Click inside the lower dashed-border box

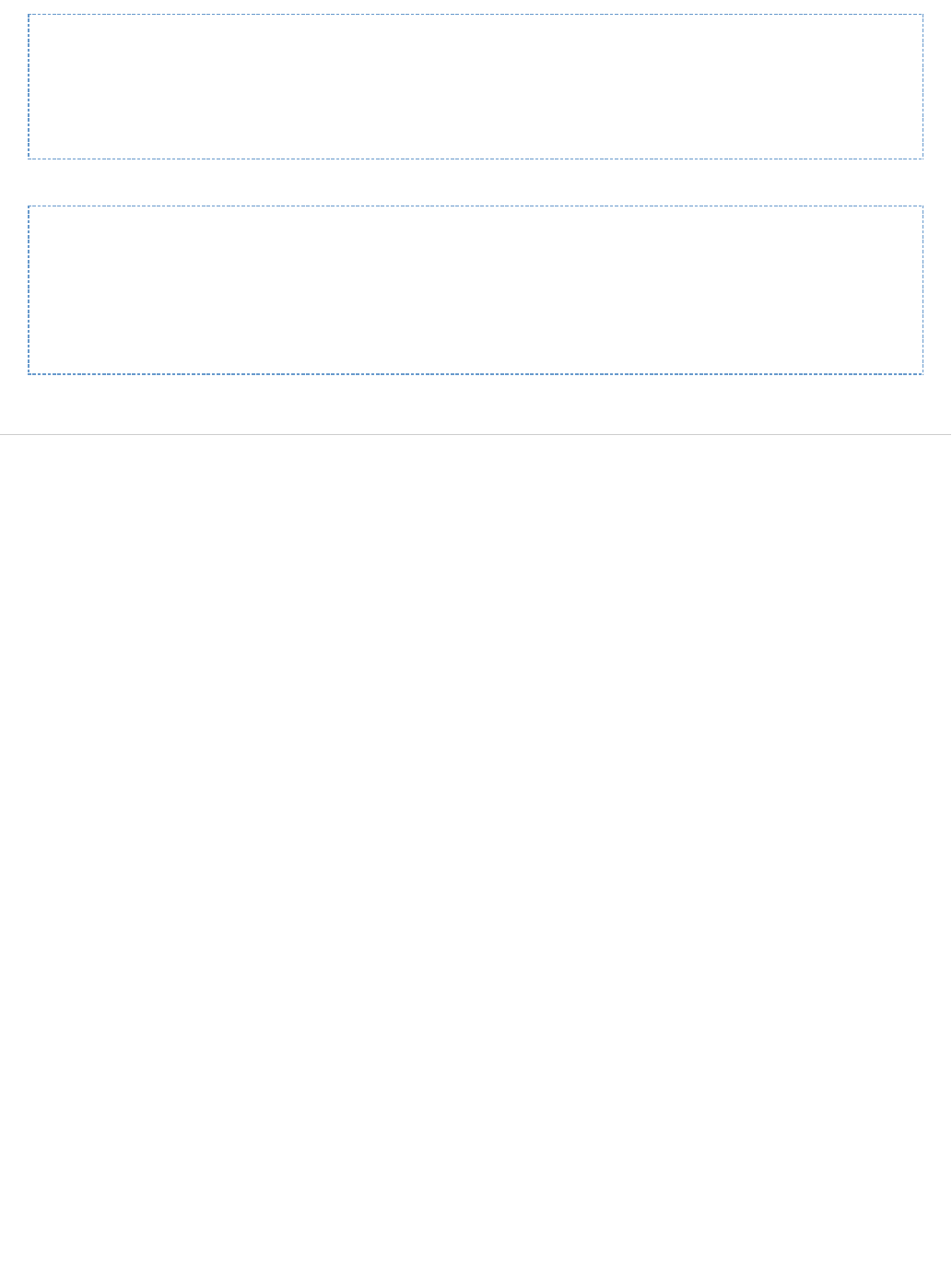[476, 290]
